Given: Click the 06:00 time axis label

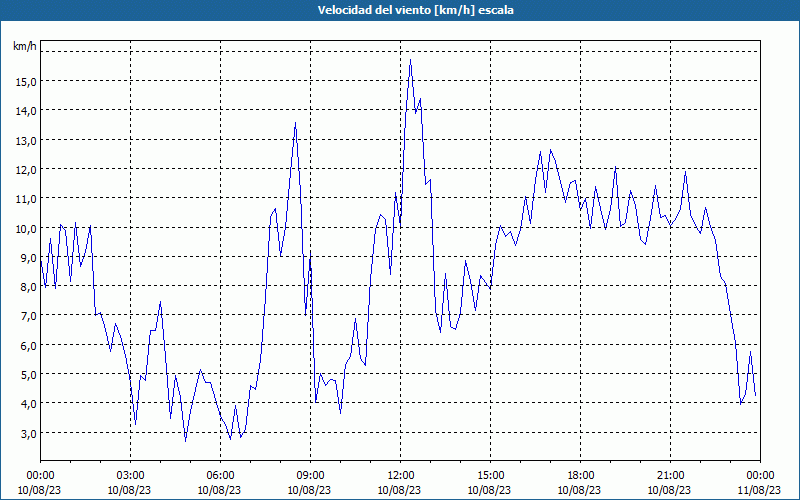Looking at the screenshot, I should coord(220,476).
